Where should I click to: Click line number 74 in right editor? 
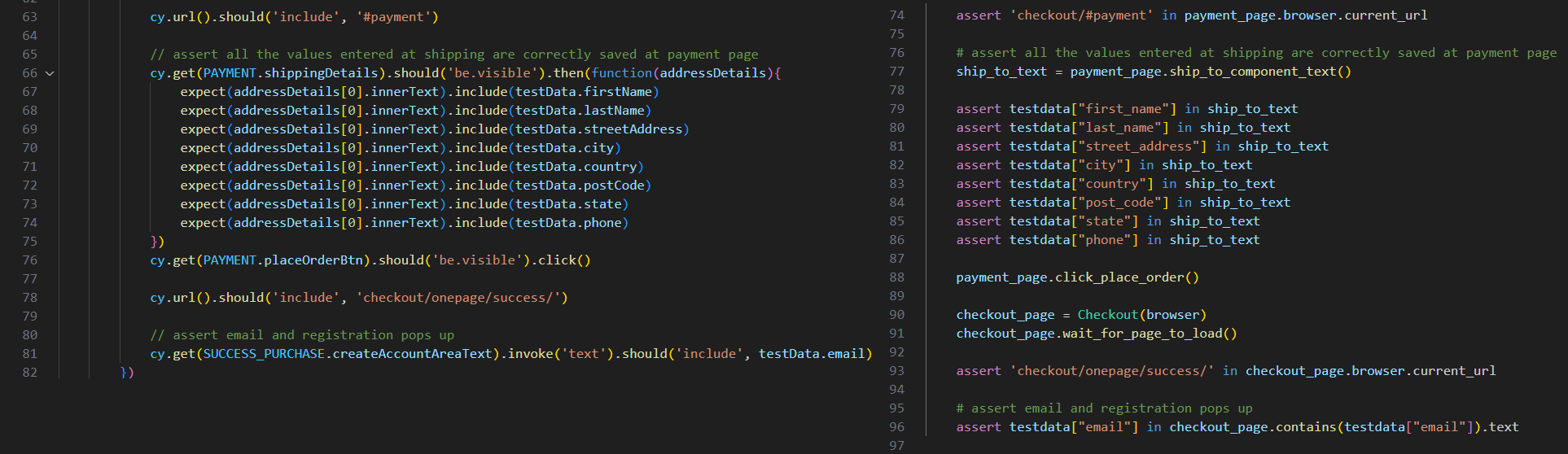tap(896, 15)
